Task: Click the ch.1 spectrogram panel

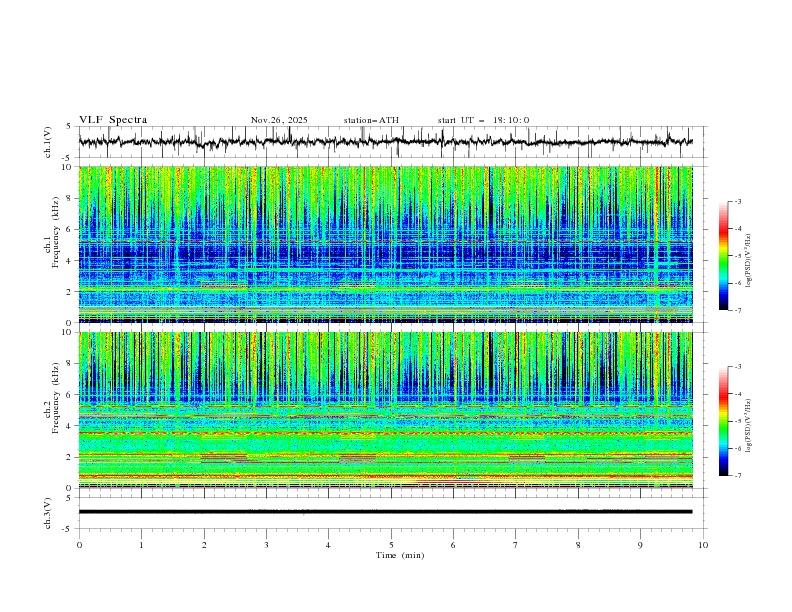Action: [x=385, y=244]
